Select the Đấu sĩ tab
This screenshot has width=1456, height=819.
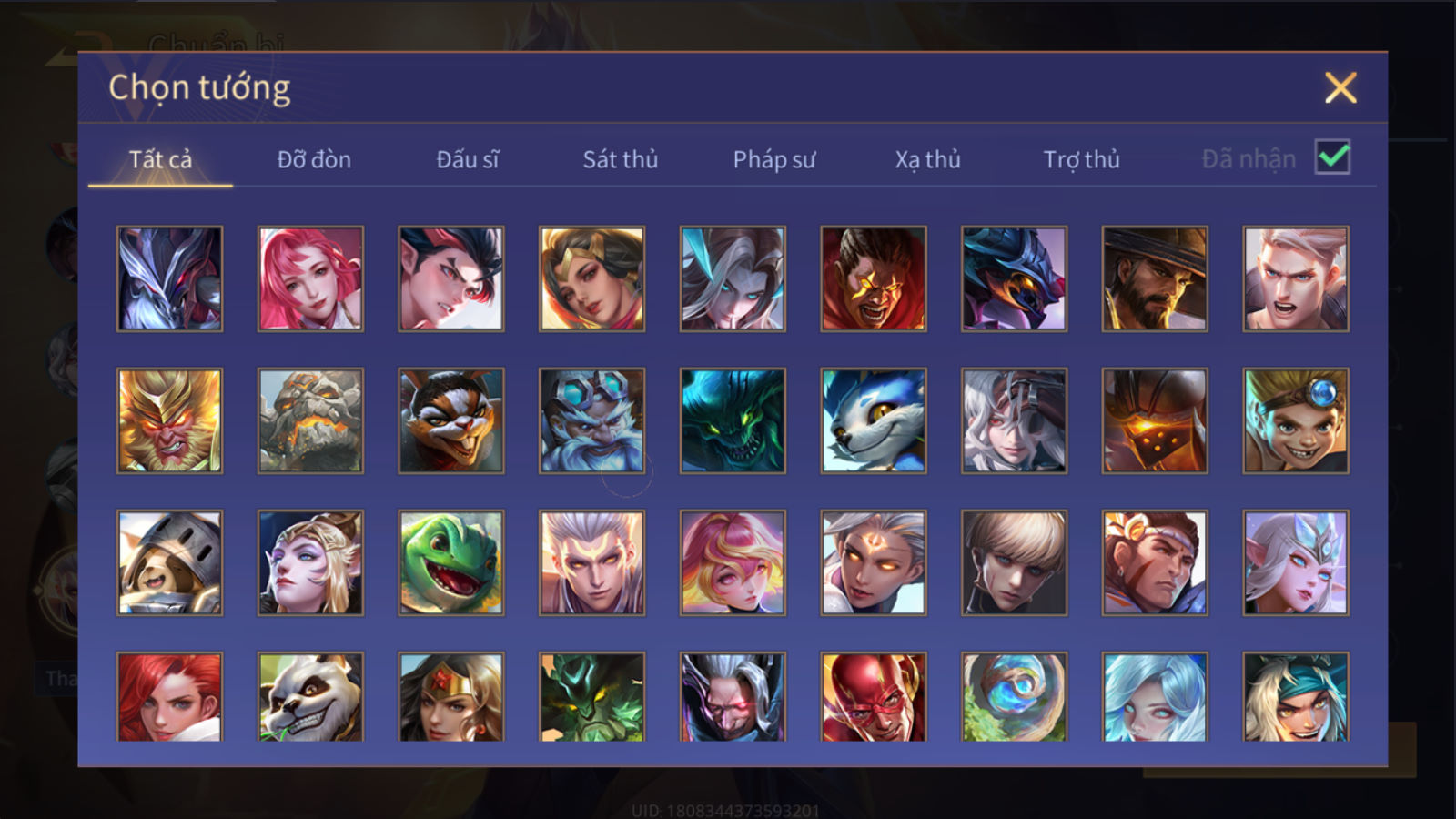pos(467,159)
